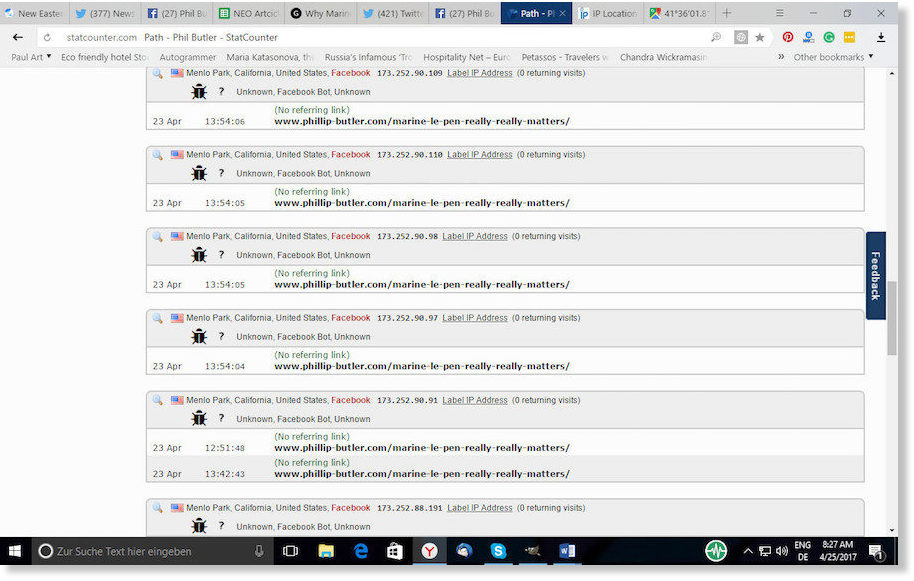Open Microsoft Edge from the taskbar
Screen dimensions: 914x581
[x=361, y=551]
